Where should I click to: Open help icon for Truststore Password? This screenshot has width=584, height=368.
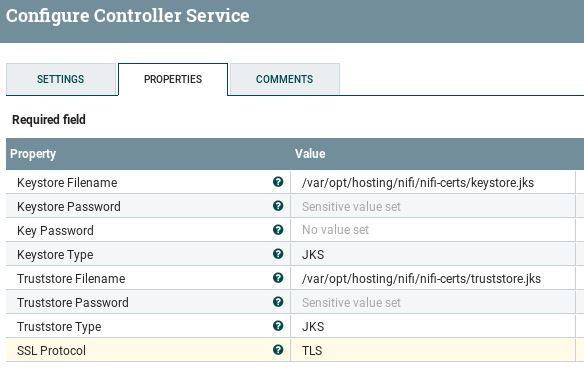tap(278, 302)
